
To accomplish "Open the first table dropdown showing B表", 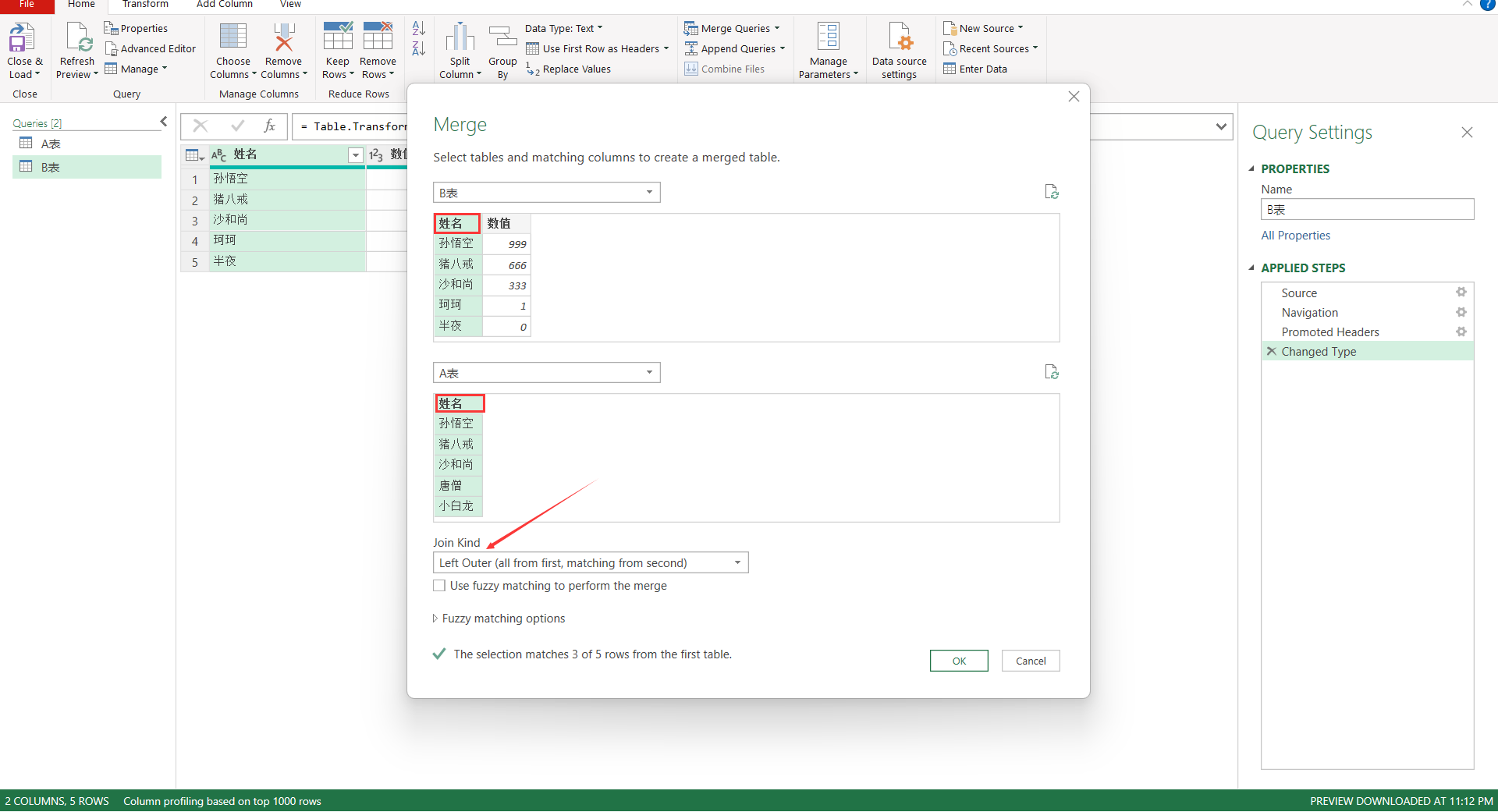I will point(547,193).
